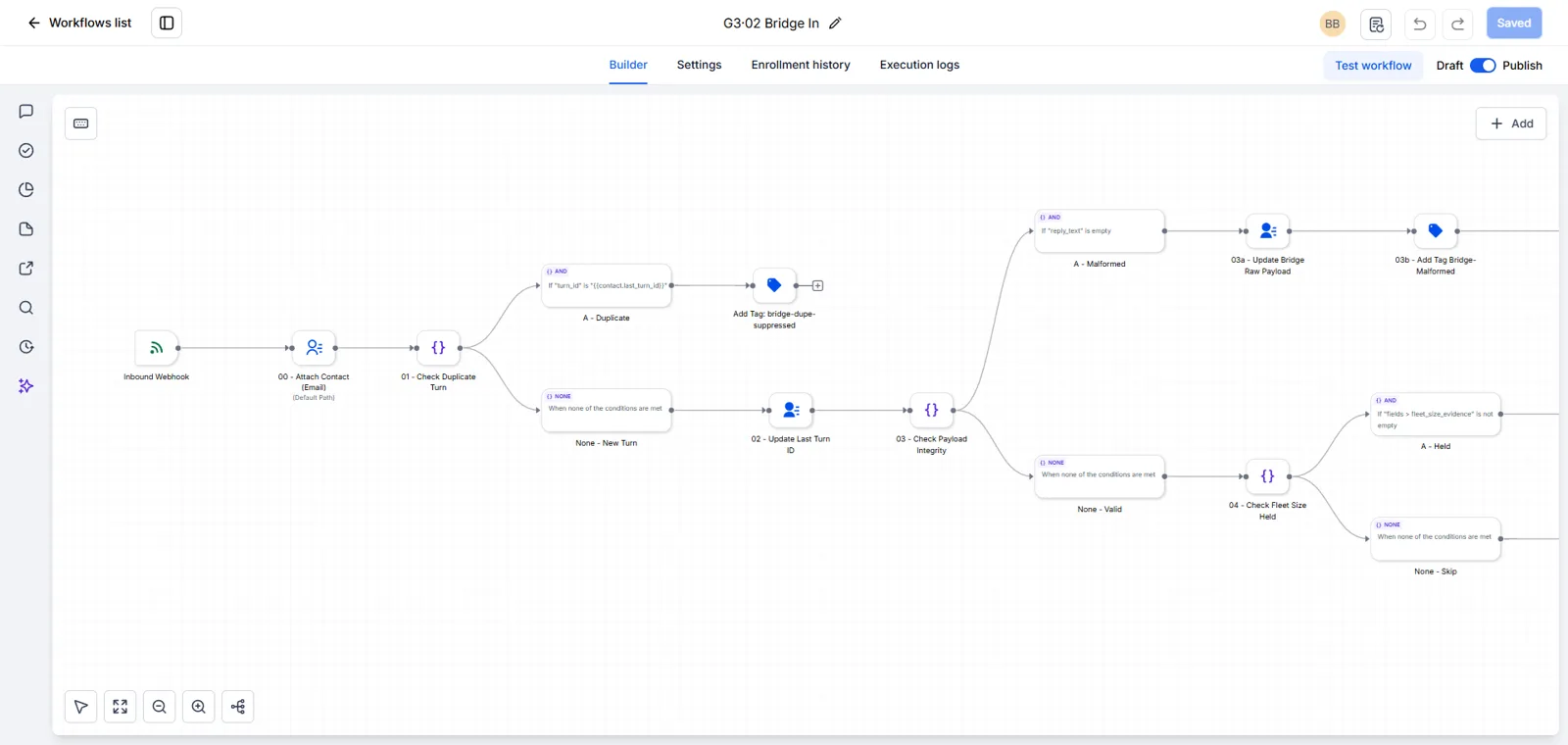
Task: Click the Saved button
Action: click(x=1513, y=24)
